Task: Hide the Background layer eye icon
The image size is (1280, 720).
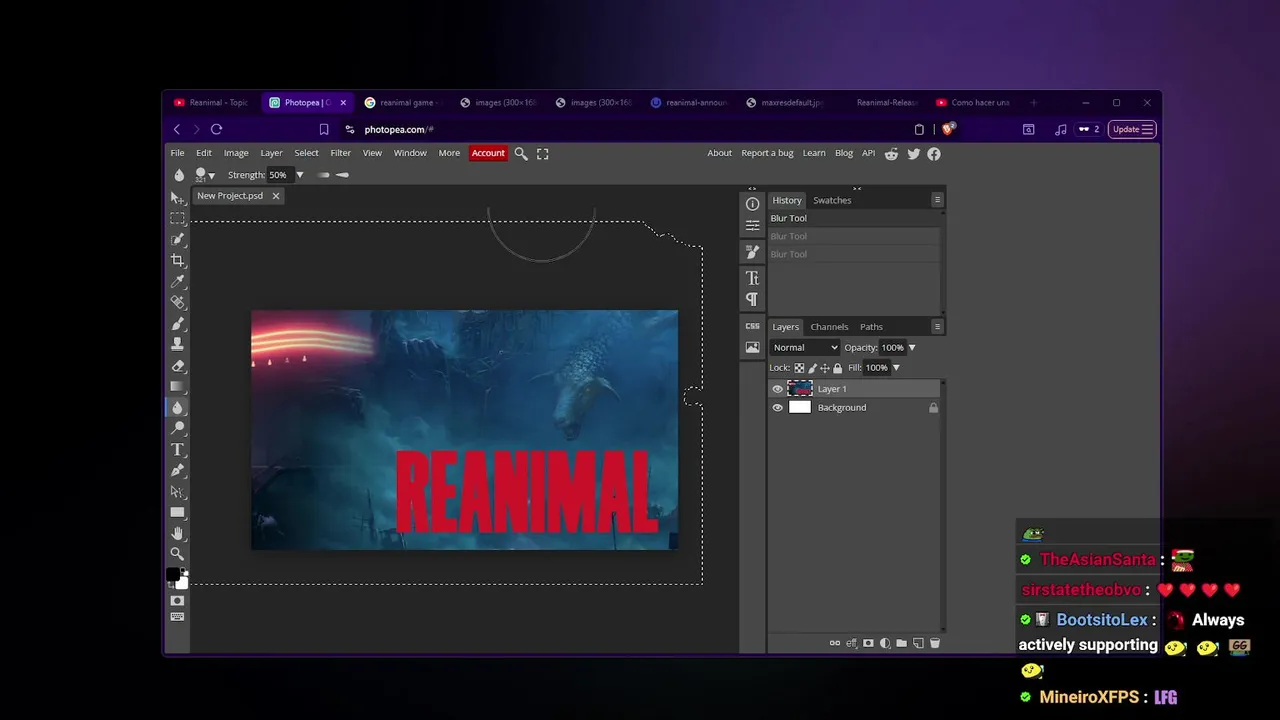Action: 778,408
